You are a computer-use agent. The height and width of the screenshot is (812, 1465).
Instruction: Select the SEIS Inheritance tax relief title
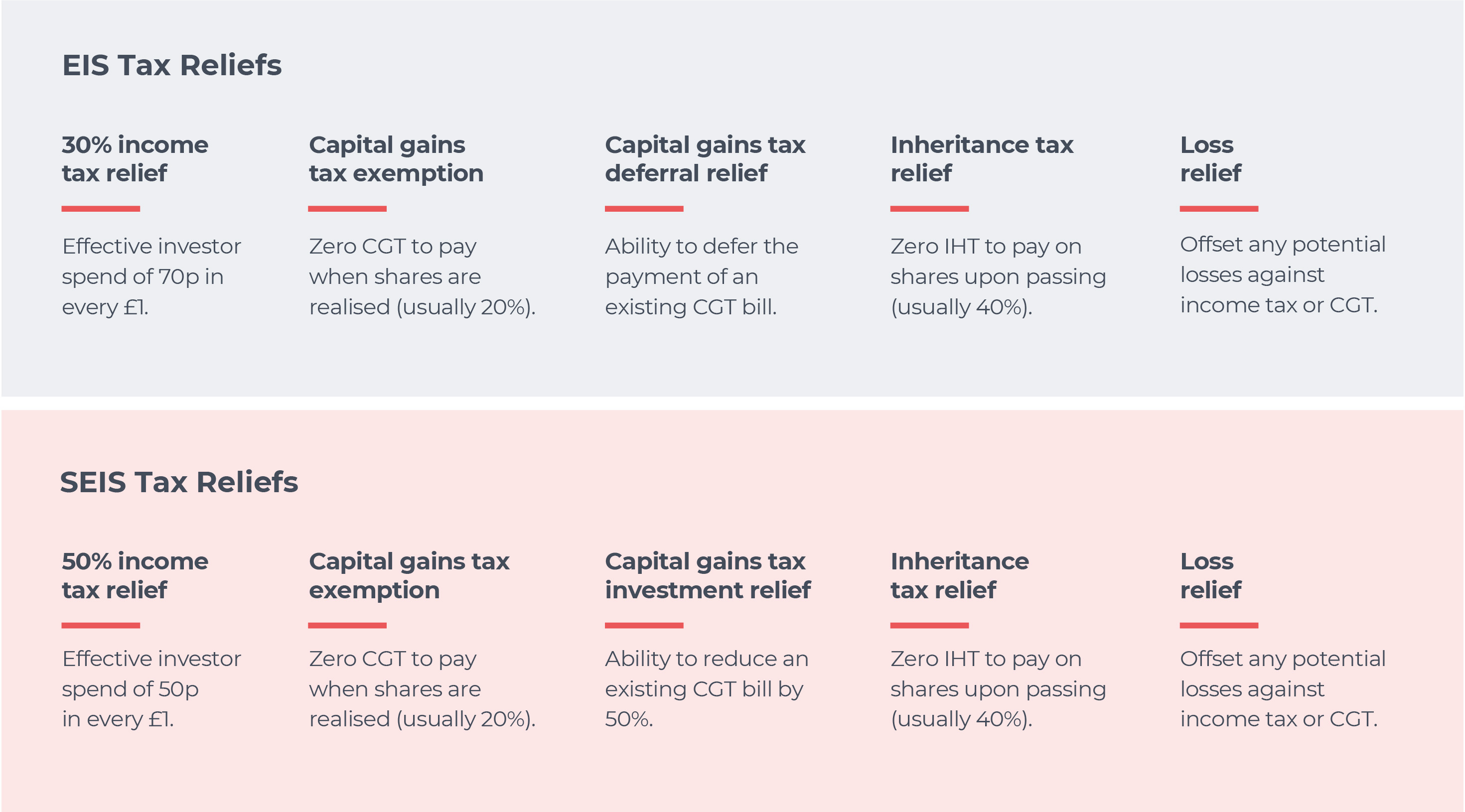pos(959,575)
